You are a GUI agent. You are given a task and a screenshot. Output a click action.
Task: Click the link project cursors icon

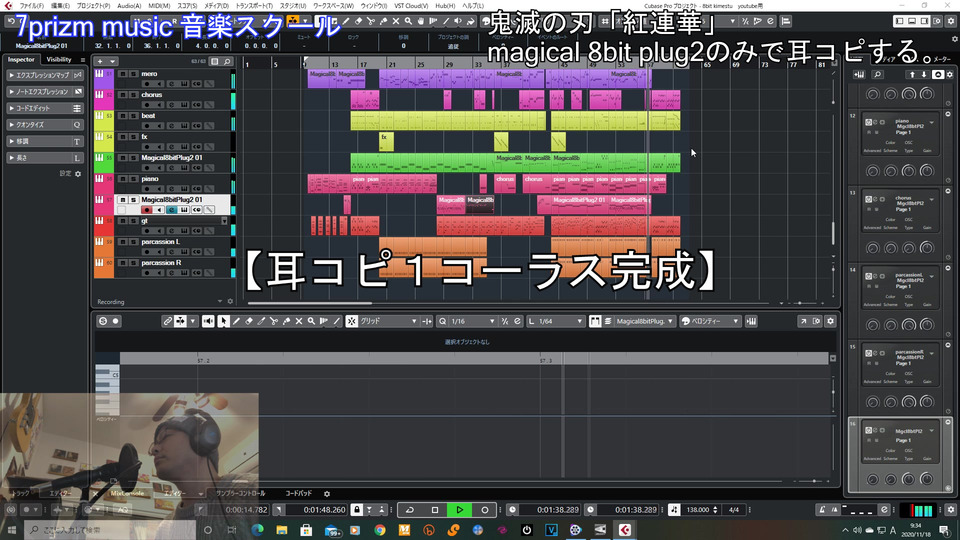[x=167, y=321]
